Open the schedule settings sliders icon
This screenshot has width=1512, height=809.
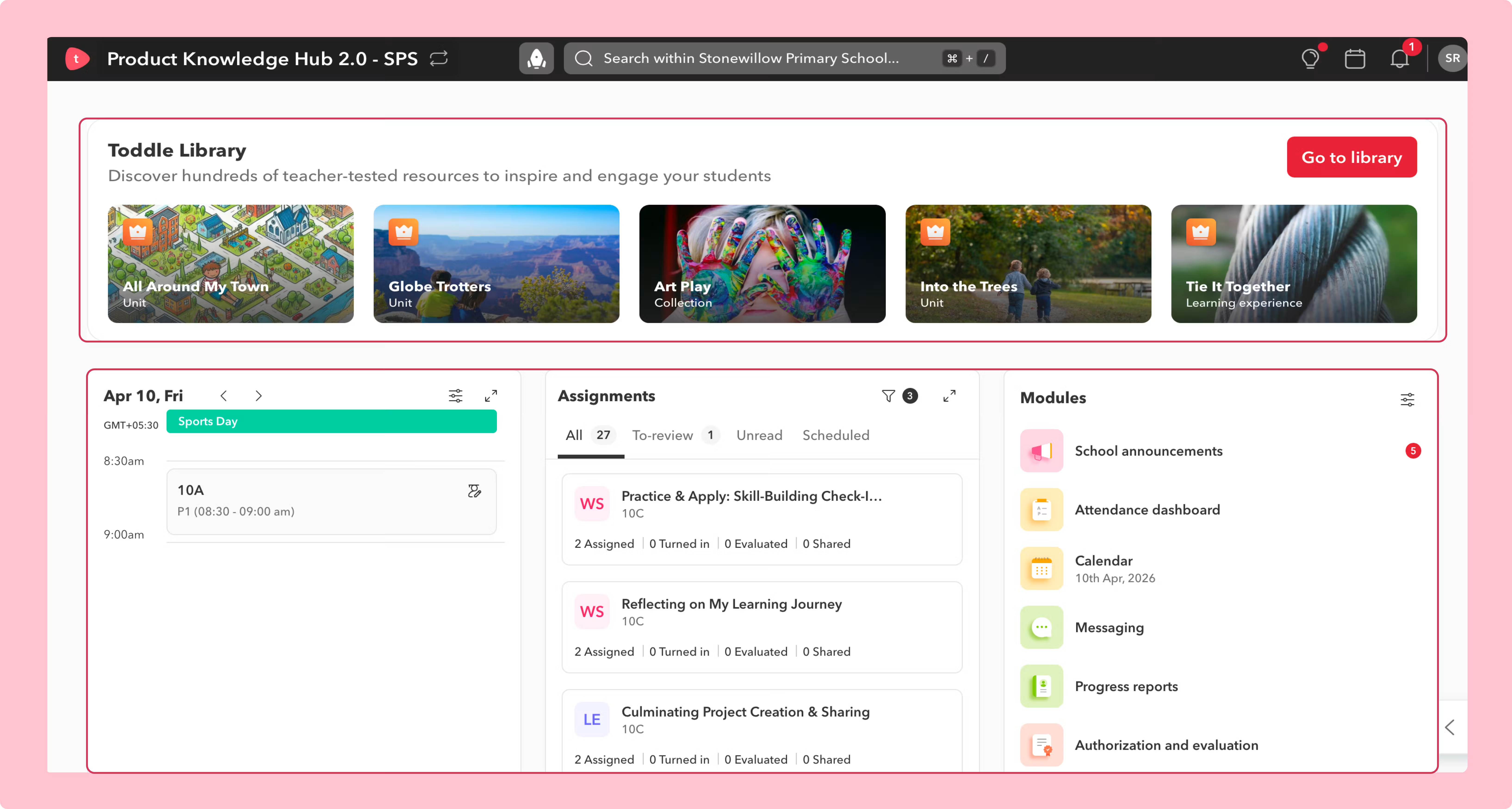point(455,396)
